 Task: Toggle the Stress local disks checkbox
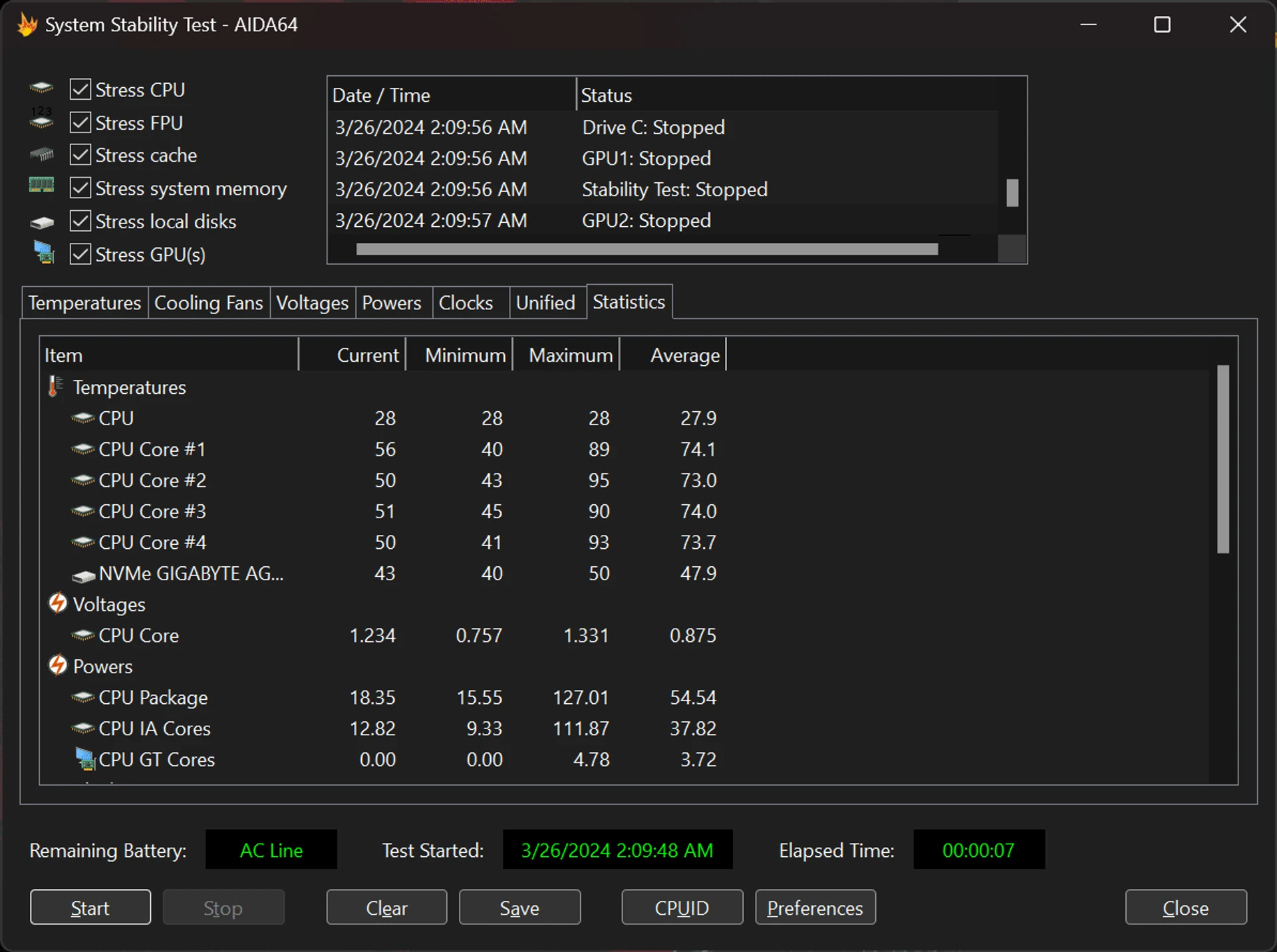(80, 221)
